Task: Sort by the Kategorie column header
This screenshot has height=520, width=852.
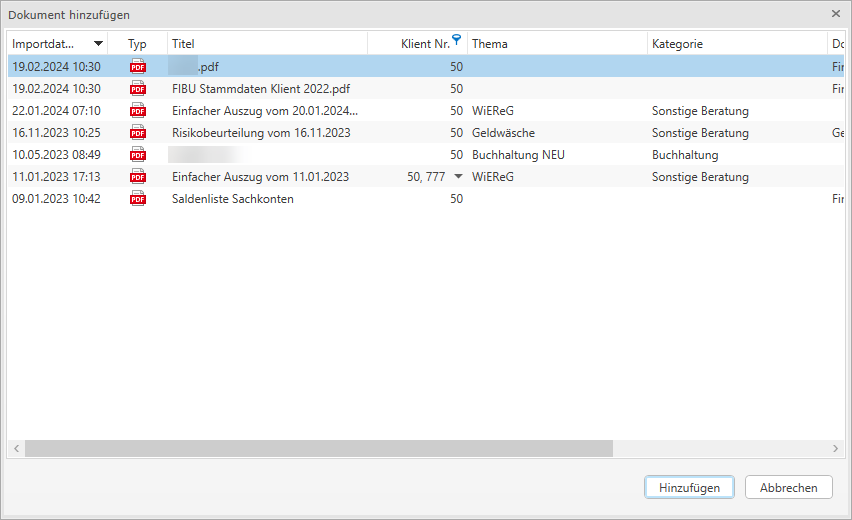Action: tap(677, 44)
